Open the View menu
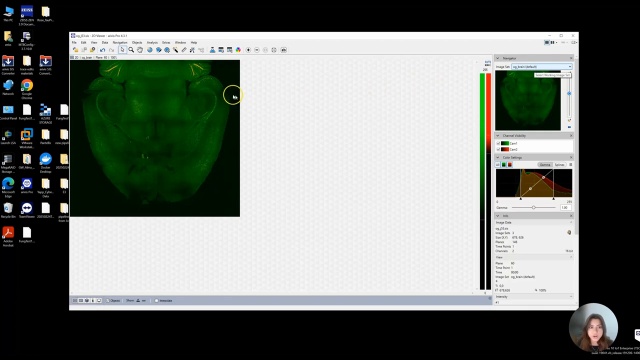Viewport: 640px width, 360px height. 94,42
